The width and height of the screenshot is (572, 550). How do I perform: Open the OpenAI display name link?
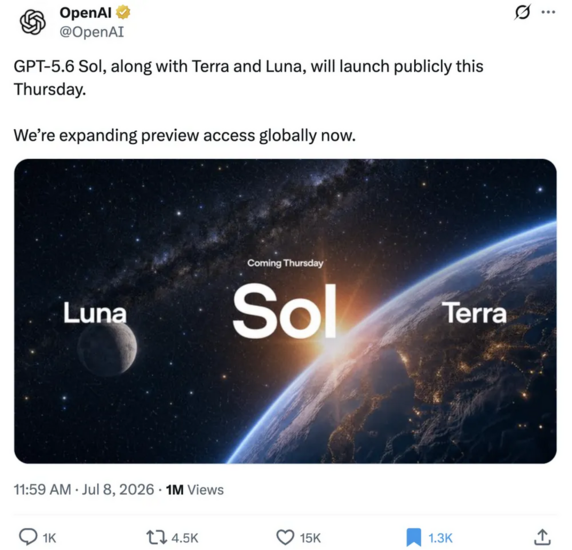point(85,13)
